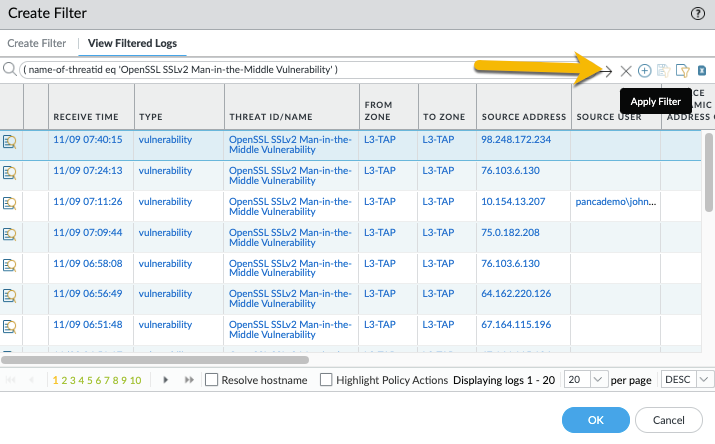
Task: Enable the Resolve hostname checkbox
Action: tap(211, 380)
